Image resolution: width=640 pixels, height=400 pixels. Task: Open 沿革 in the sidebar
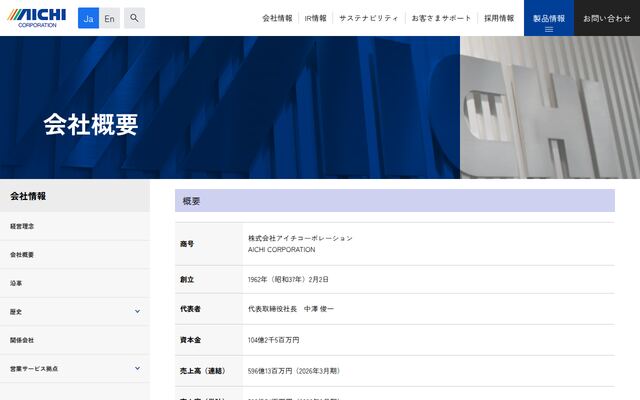75,283
